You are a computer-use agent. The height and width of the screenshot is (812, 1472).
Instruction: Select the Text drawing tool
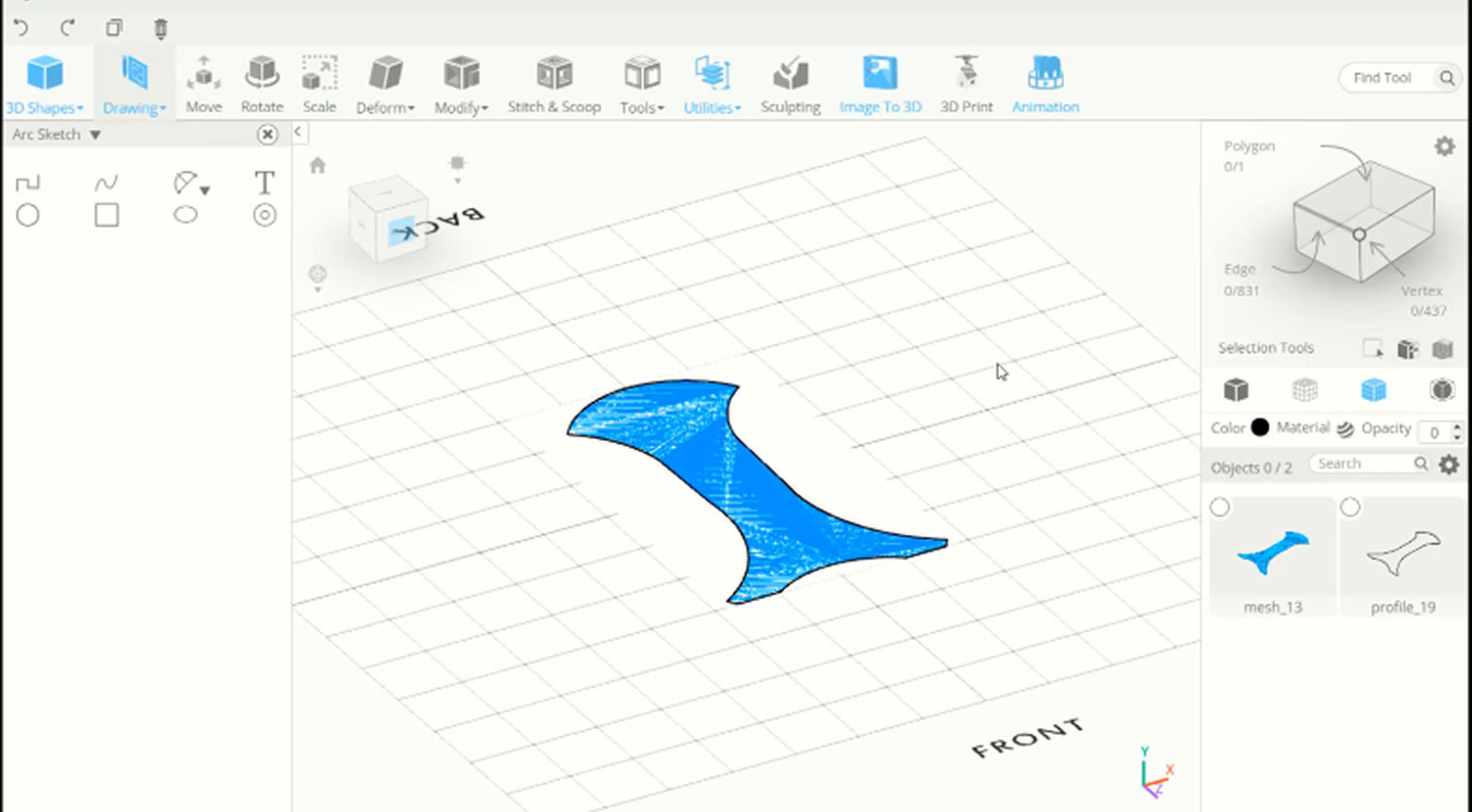[x=265, y=183]
